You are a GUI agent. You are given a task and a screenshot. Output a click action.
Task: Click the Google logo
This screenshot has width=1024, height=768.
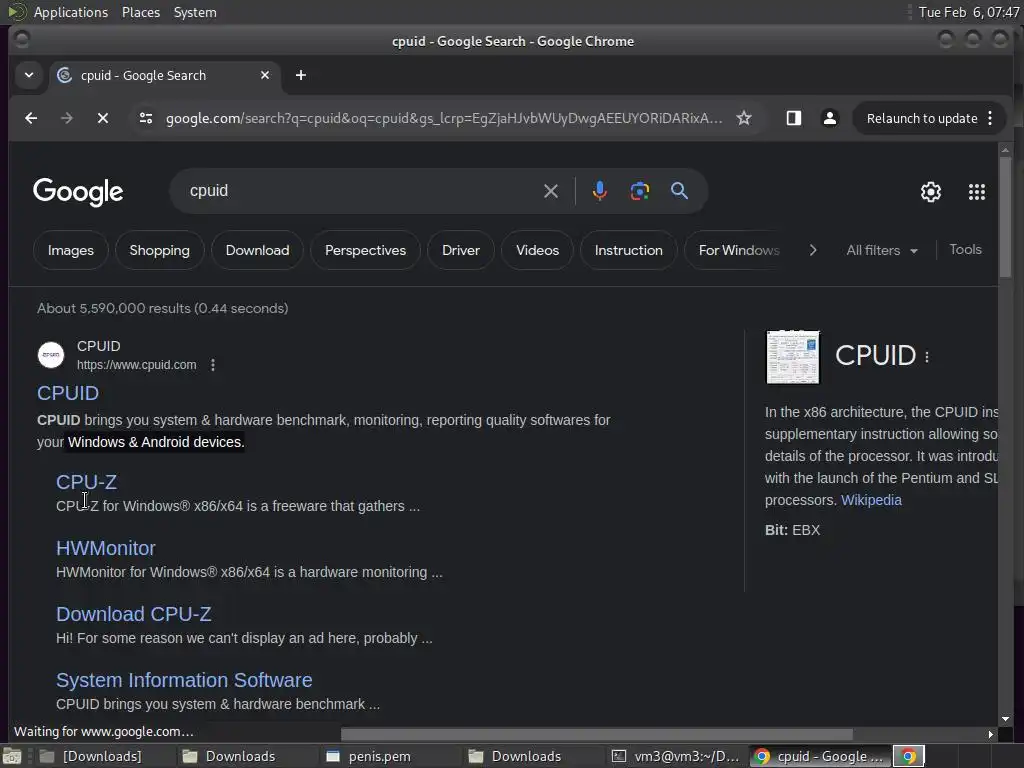pyautogui.click(x=78, y=191)
